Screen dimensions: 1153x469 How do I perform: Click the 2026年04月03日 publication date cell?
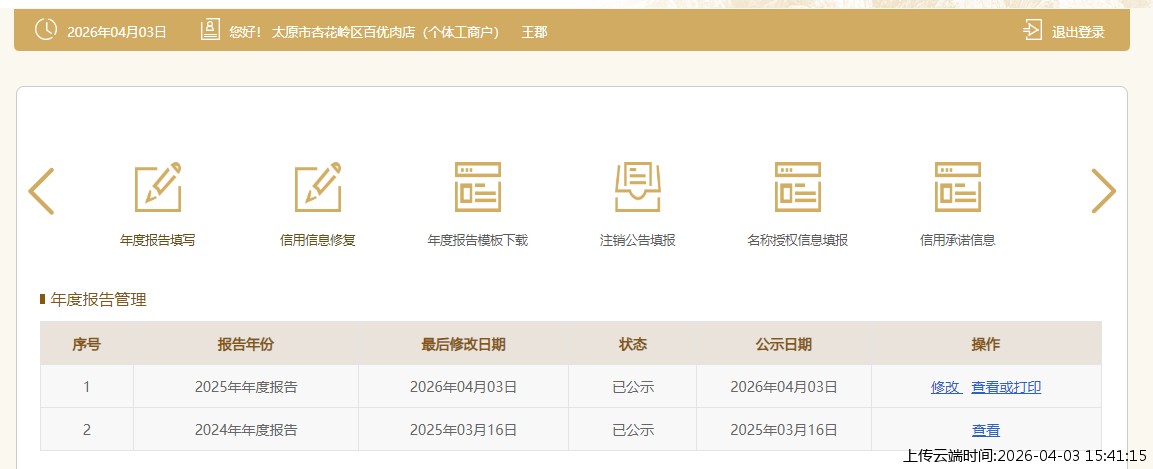[x=784, y=387]
